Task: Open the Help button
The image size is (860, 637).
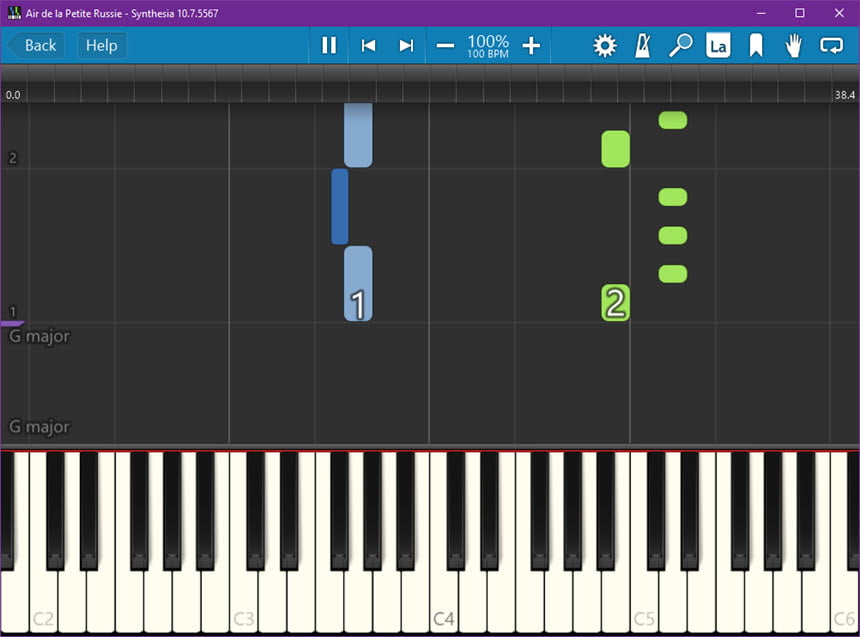Action: click(x=102, y=45)
